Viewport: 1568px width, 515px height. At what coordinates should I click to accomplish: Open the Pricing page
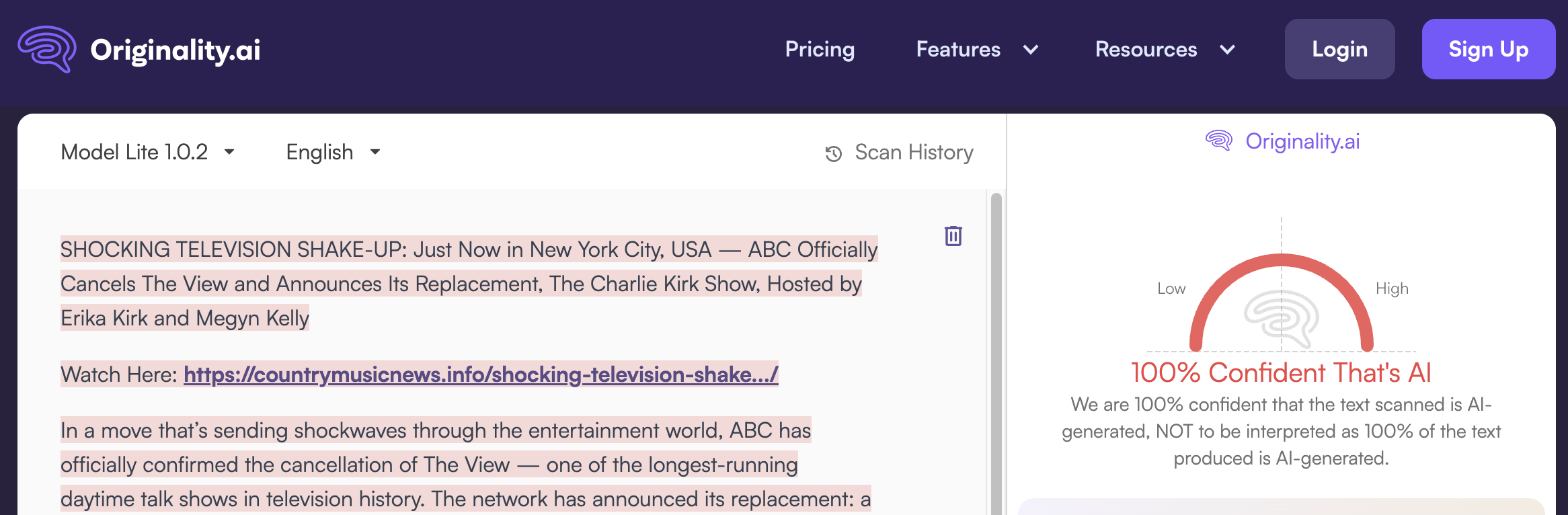pyautogui.click(x=820, y=50)
